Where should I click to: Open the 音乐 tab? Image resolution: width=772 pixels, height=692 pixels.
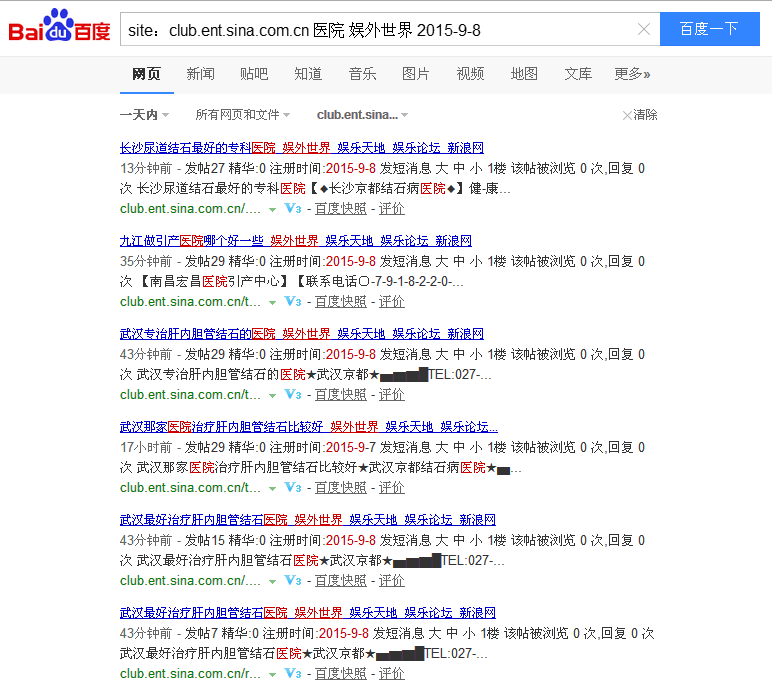362,74
